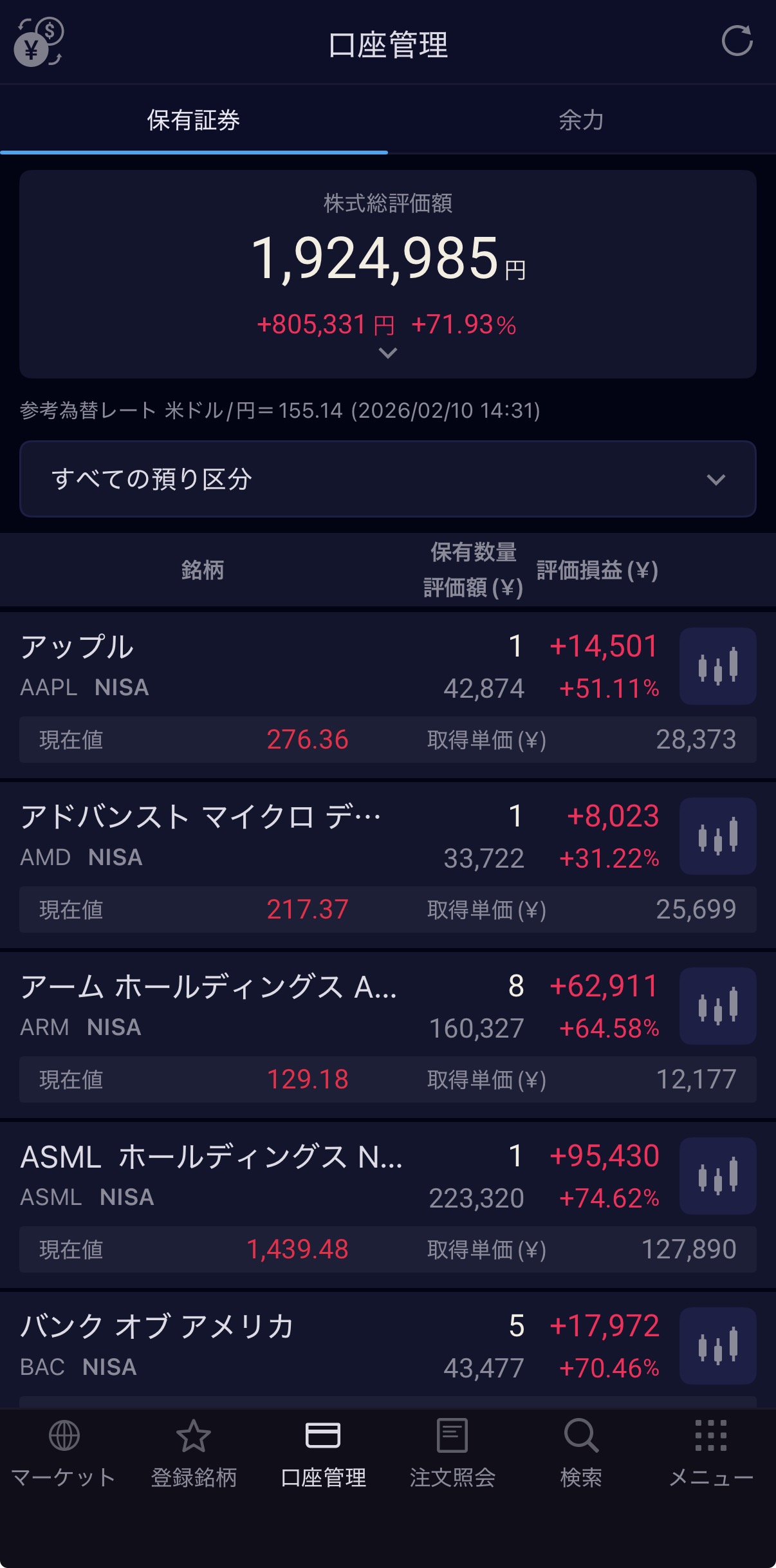Open candlestick chart for バンク オブ アメリカ
Viewport: 776px width, 1568px height.
click(x=717, y=1345)
